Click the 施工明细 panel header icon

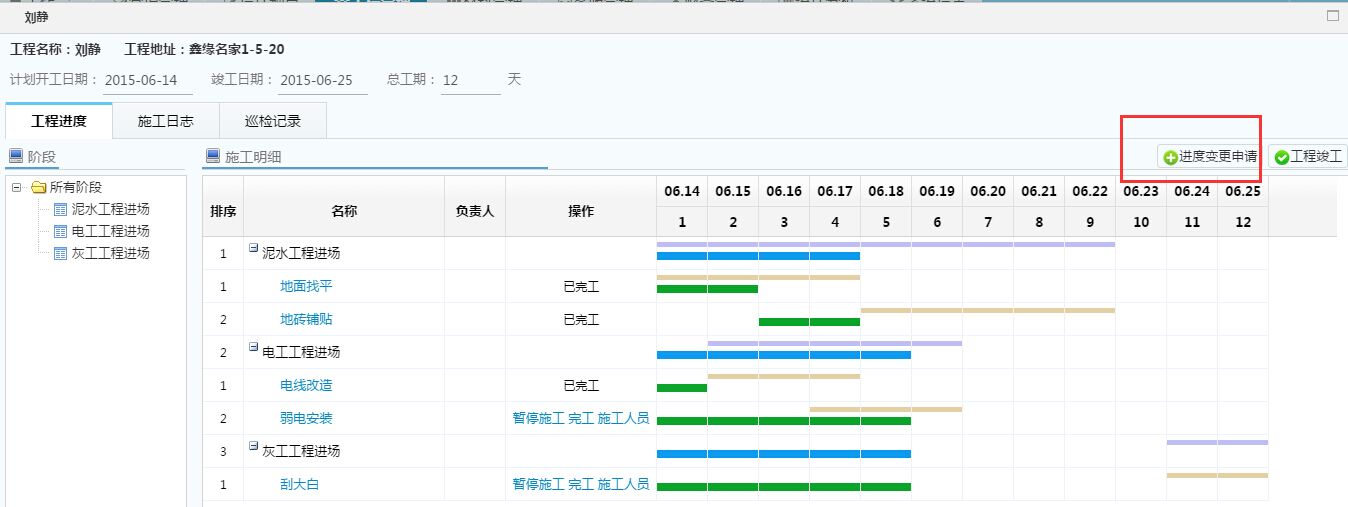point(212,156)
